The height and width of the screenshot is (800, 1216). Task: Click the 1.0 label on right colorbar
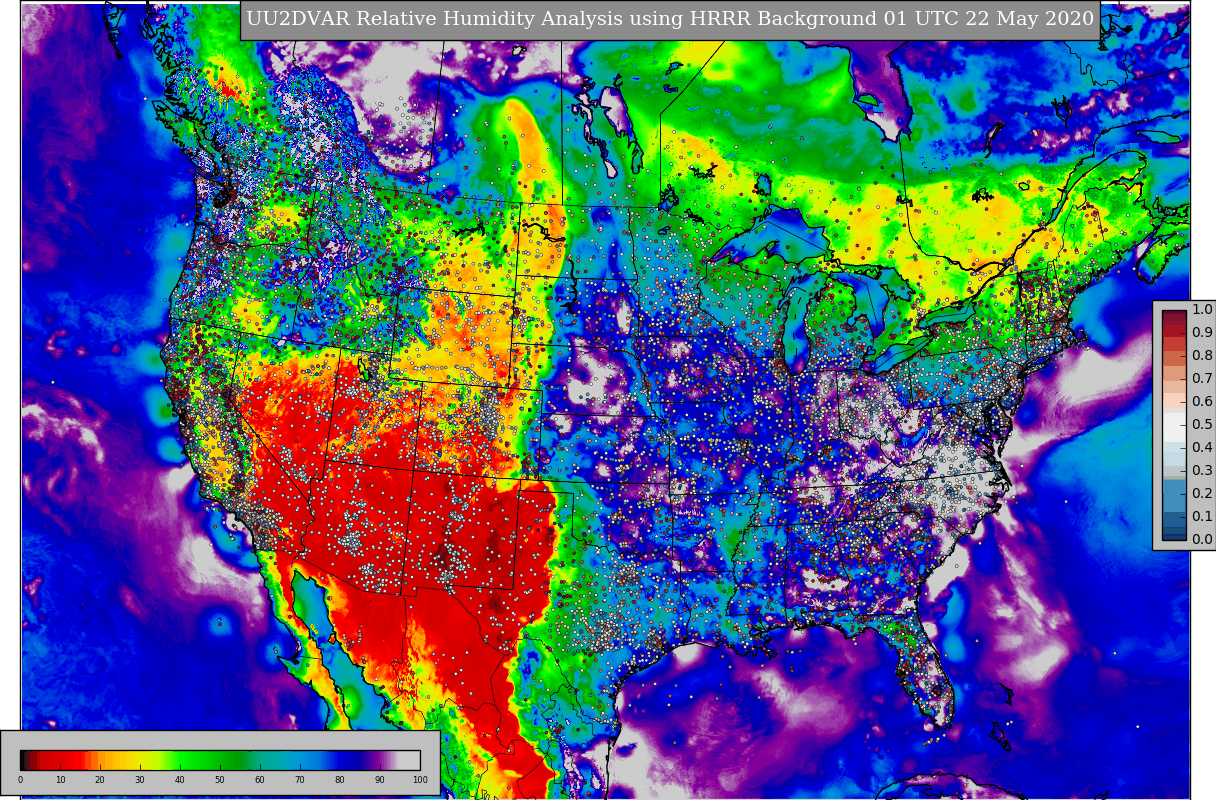point(1202,309)
